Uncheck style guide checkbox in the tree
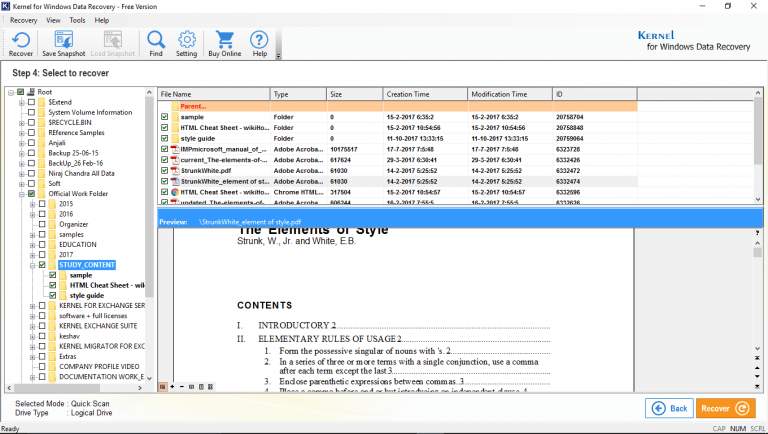The height and width of the screenshot is (434, 768). (53, 295)
